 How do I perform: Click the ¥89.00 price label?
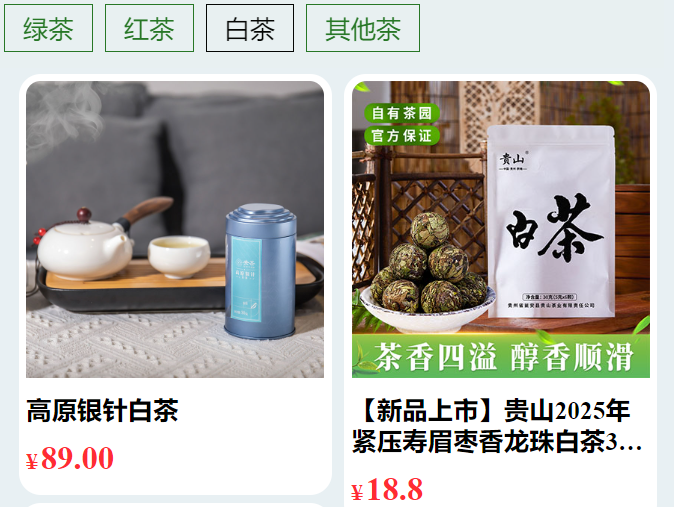coord(70,458)
